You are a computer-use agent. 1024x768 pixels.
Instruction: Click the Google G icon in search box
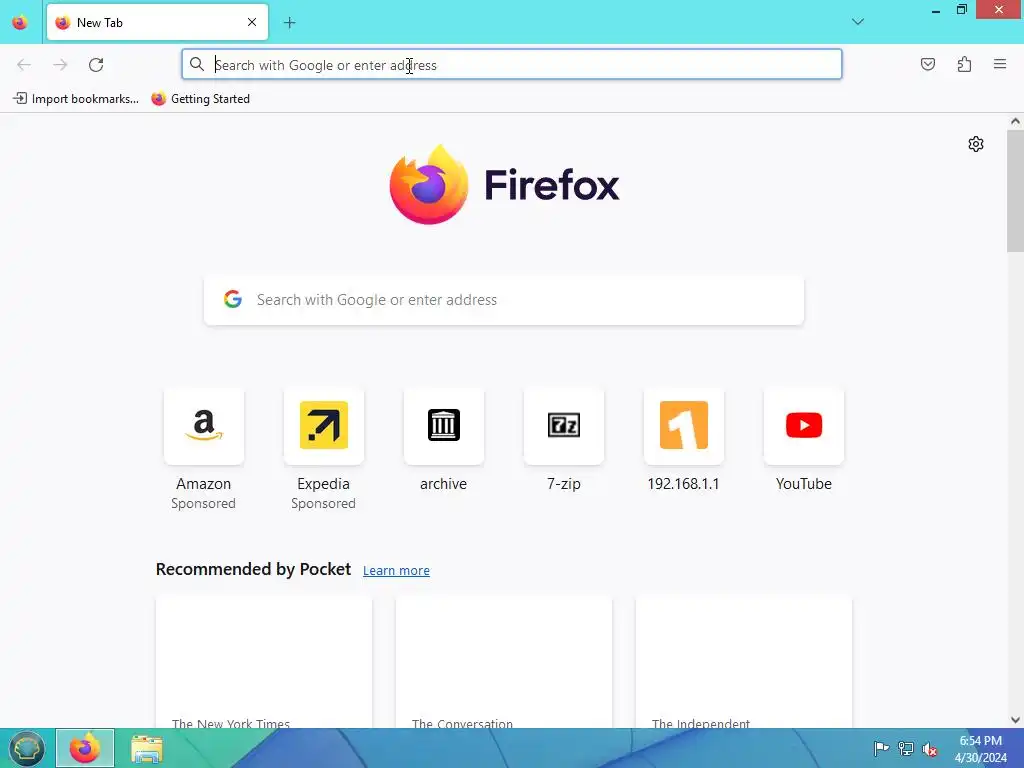coord(233,299)
